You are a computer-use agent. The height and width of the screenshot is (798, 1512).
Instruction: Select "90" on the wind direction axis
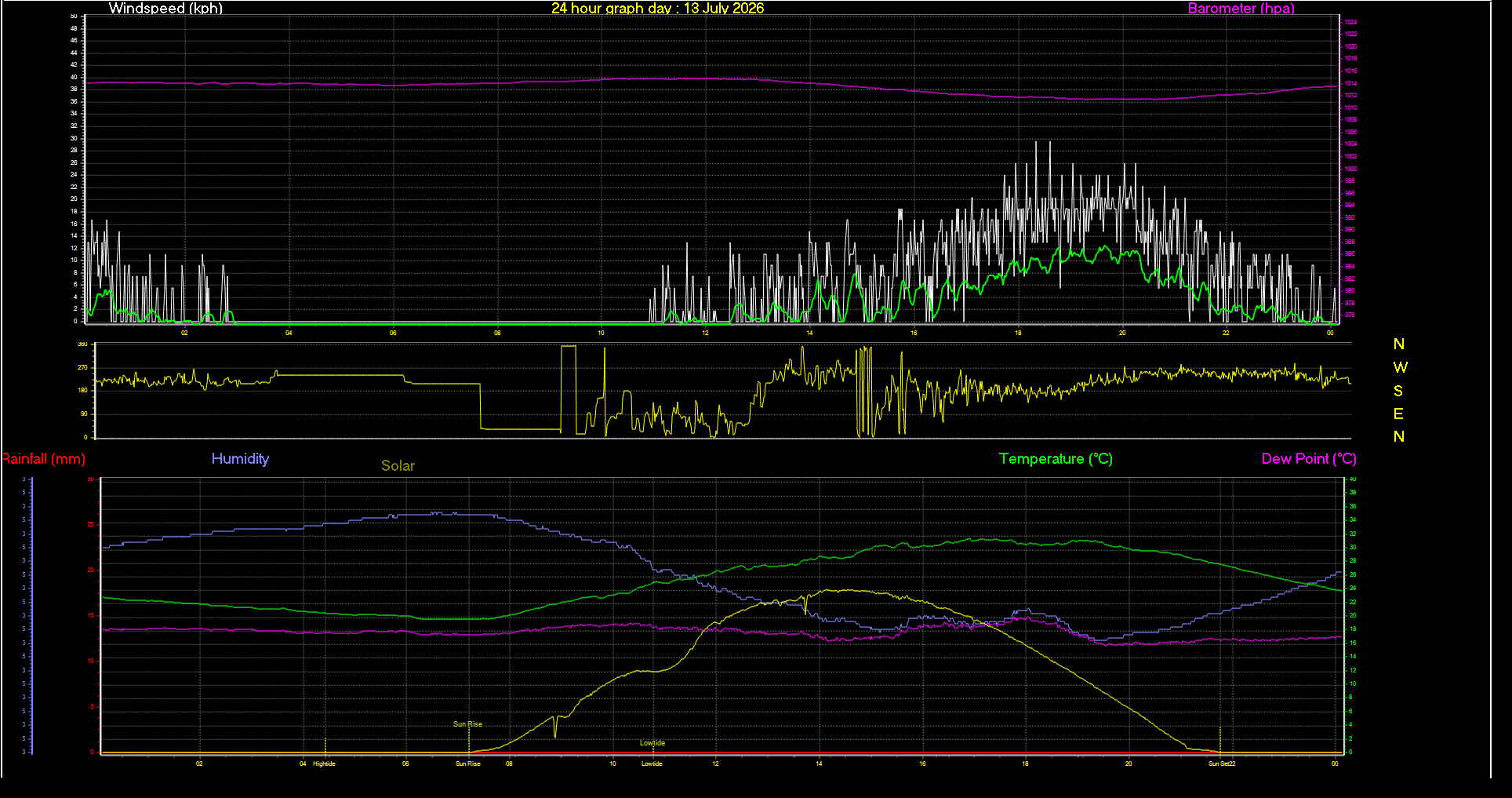click(84, 414)
